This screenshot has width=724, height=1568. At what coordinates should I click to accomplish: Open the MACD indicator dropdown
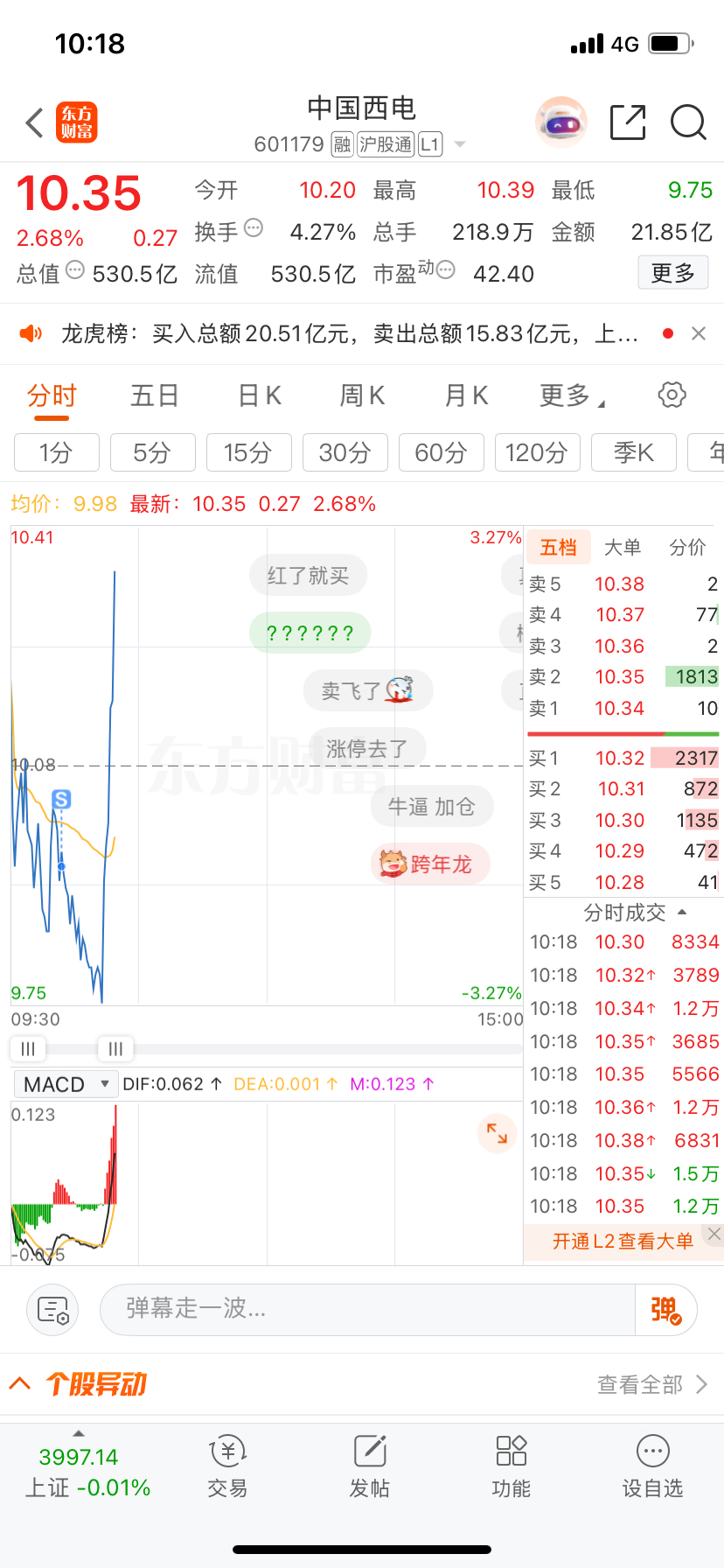(66, 1084)
